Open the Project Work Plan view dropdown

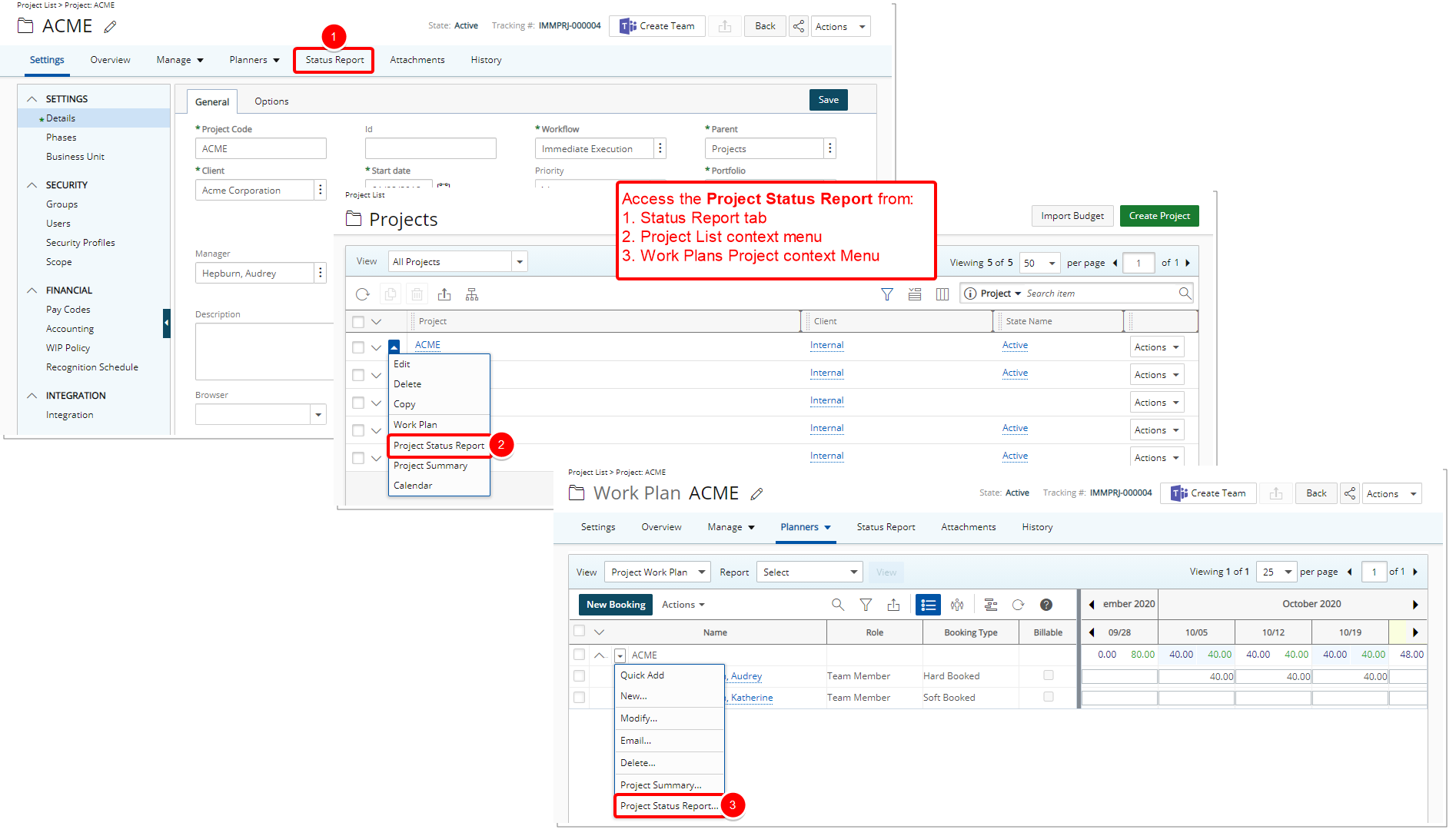657,572
